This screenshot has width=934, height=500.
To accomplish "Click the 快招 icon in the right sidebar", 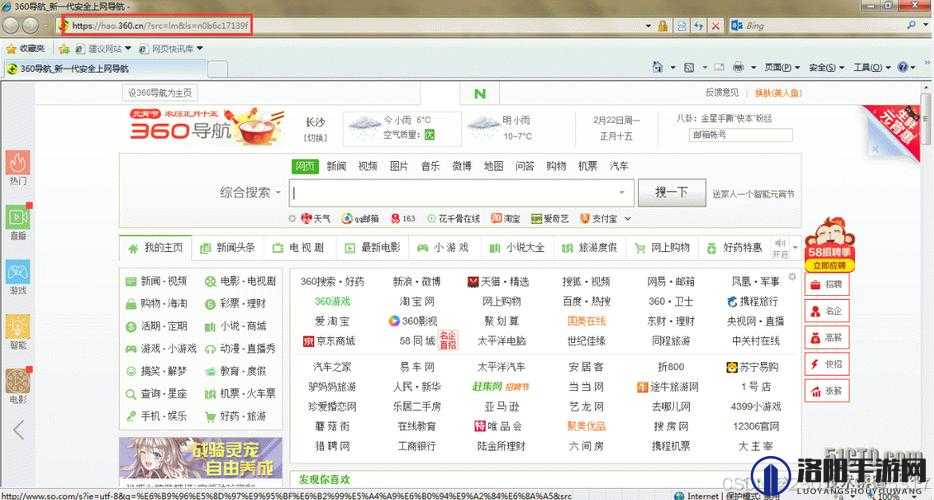I will 827,364.
